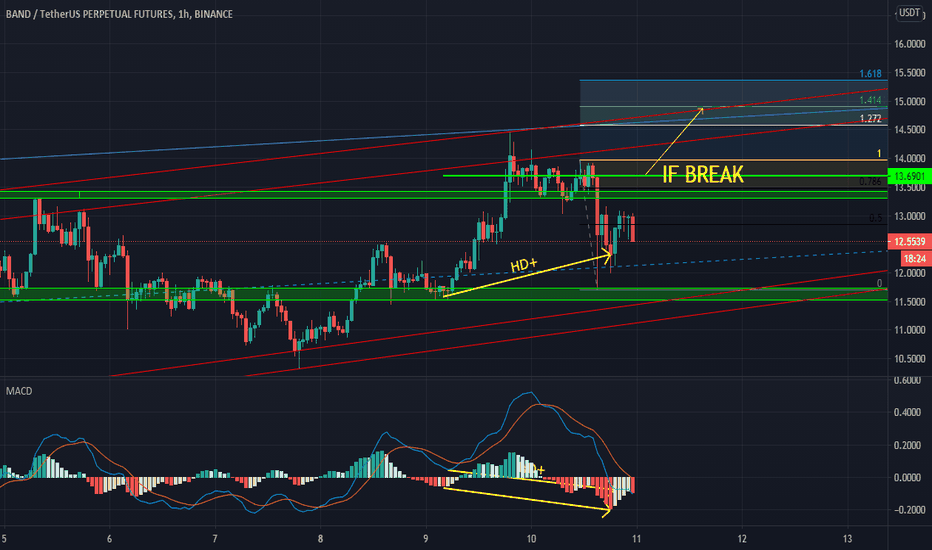Click the 1.414 Fibonacci level label

[x=870, y=100]
